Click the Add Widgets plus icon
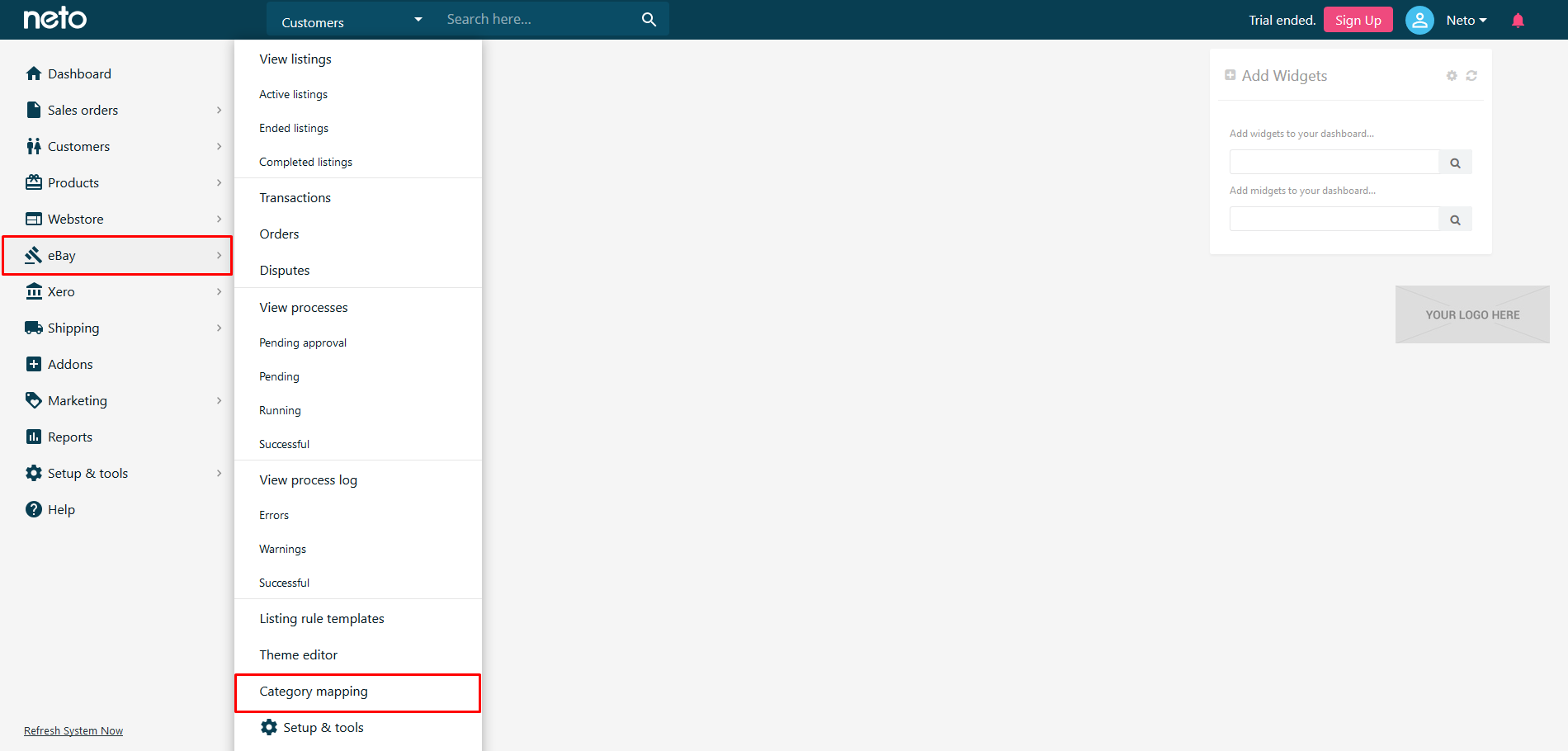This screenshot has width=1568, height=751. (1230, 75)
